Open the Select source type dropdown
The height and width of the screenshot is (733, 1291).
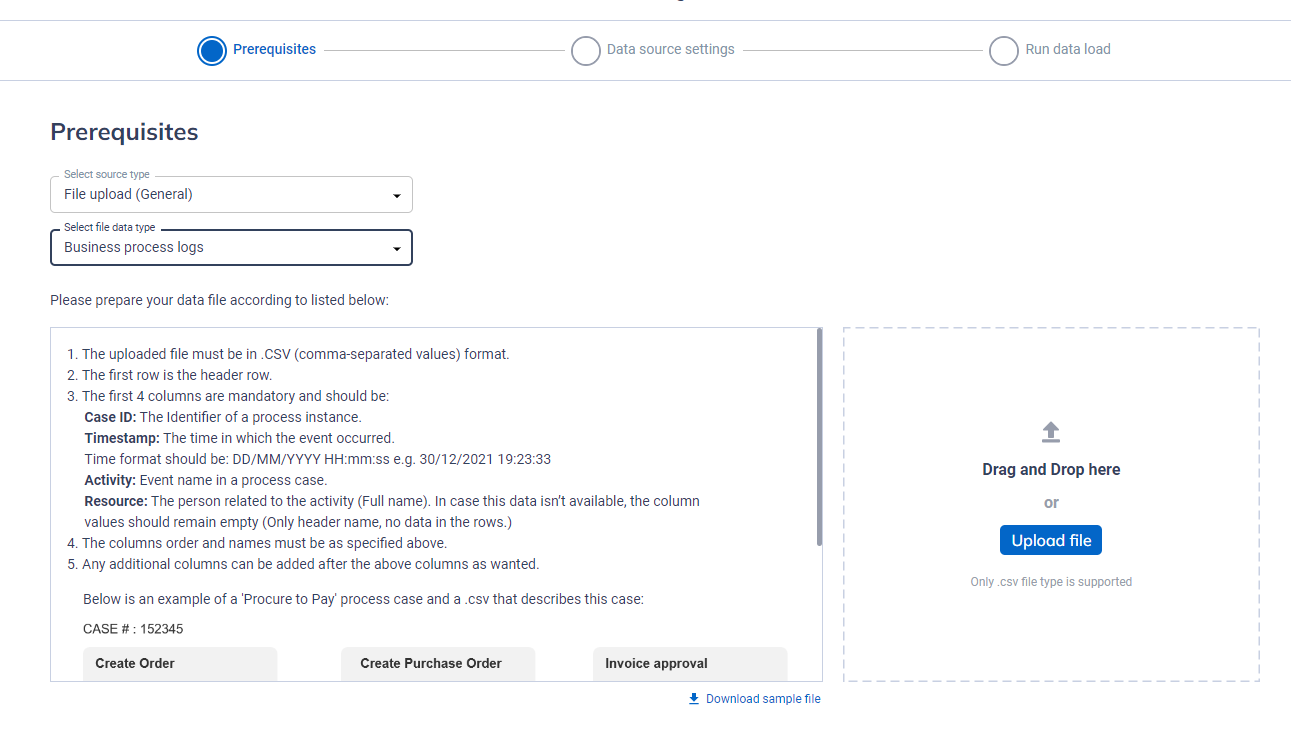click(x=231, y=194)
